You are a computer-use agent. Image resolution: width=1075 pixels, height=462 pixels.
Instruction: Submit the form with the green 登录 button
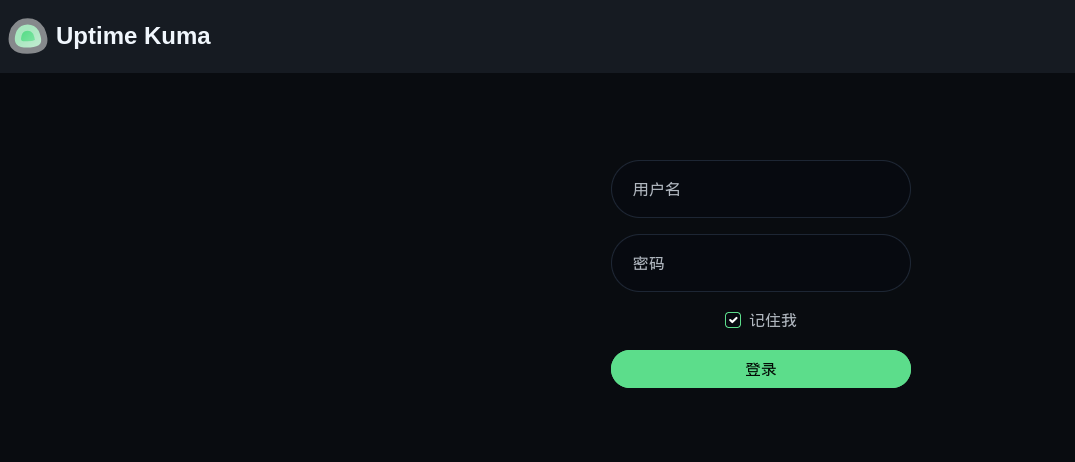click(x=760, y=369)
